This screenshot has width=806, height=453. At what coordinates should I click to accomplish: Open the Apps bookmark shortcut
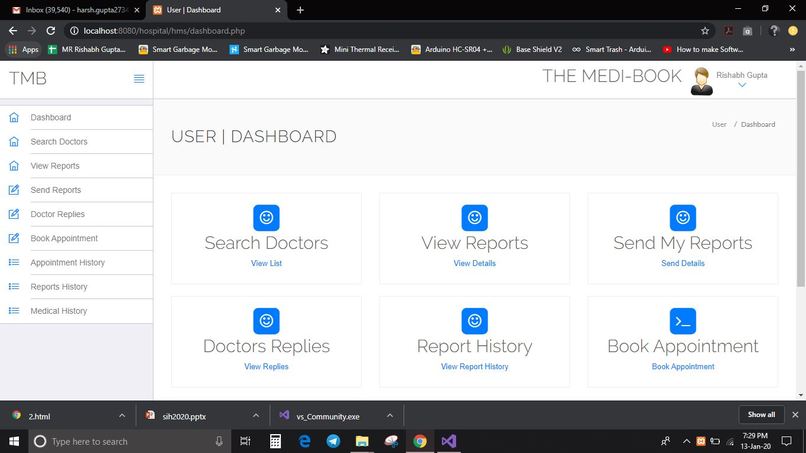point(23,49)
